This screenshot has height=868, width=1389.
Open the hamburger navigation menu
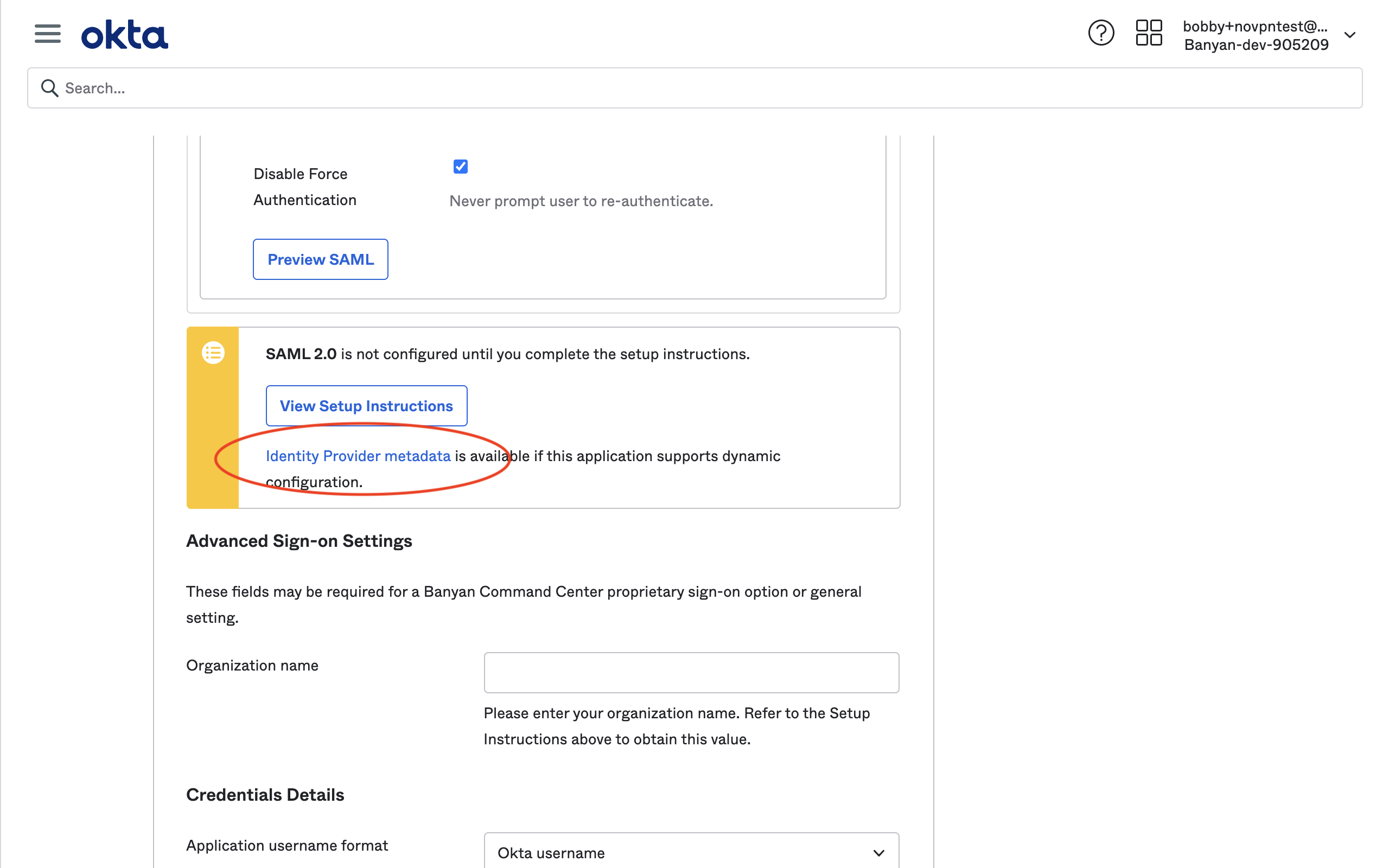click(47, 34)
